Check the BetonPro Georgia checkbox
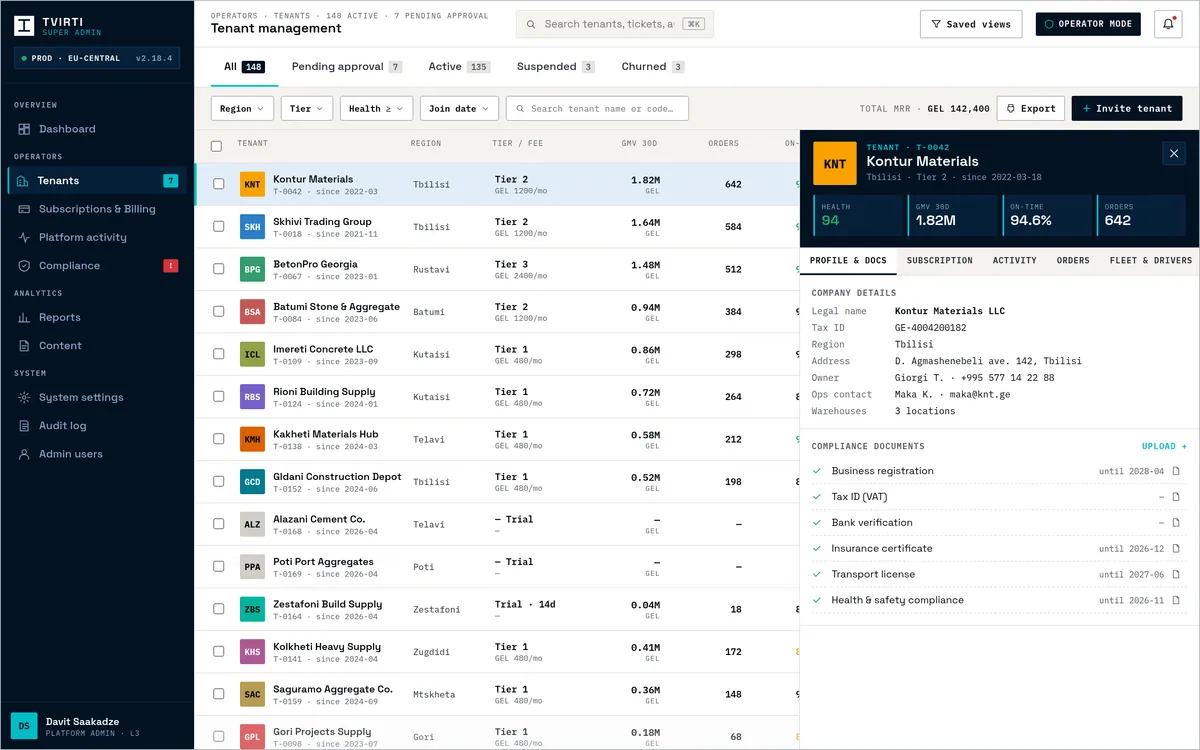This screenshot has width=1200, height=750. pos(218,269)
